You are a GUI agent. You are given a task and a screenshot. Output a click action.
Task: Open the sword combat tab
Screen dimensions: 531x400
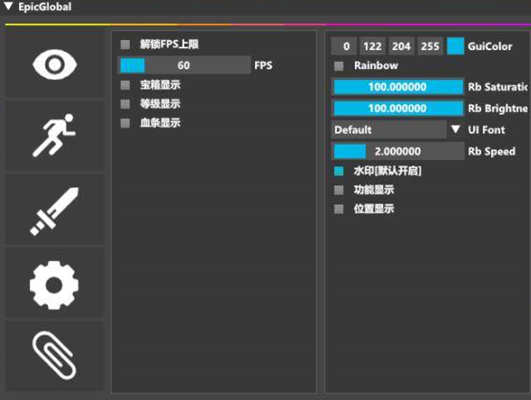pos(55,210)
